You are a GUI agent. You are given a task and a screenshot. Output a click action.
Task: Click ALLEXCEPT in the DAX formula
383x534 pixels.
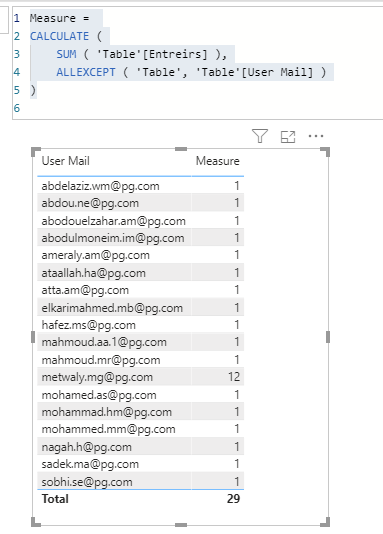[x=86, y=72]
